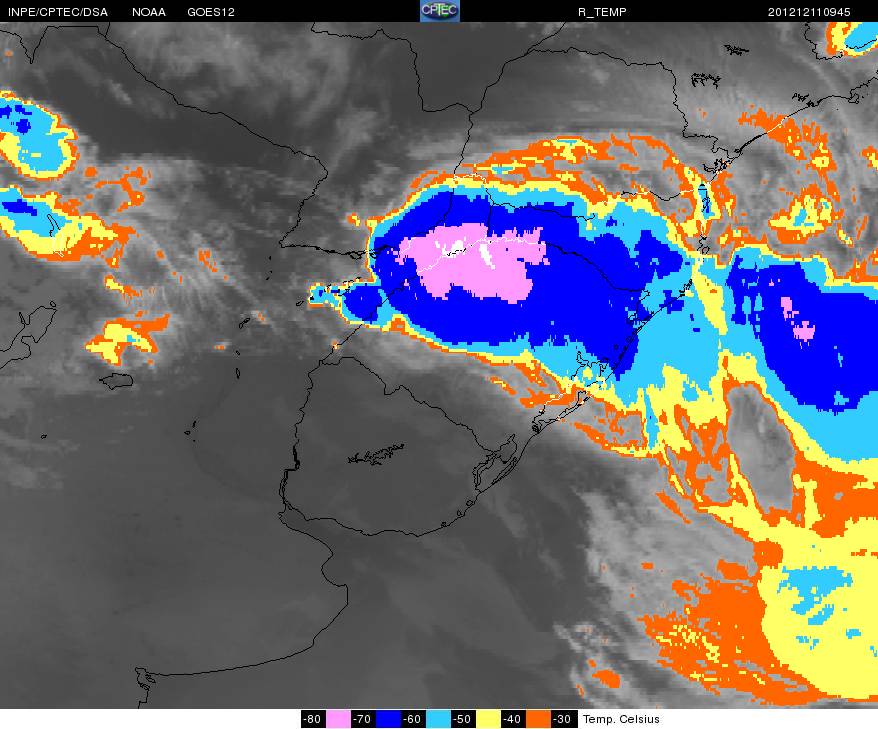The image size is (878, 729).
Task: Click the Temp. Celsius legend label
Action: tap(621, 719)
